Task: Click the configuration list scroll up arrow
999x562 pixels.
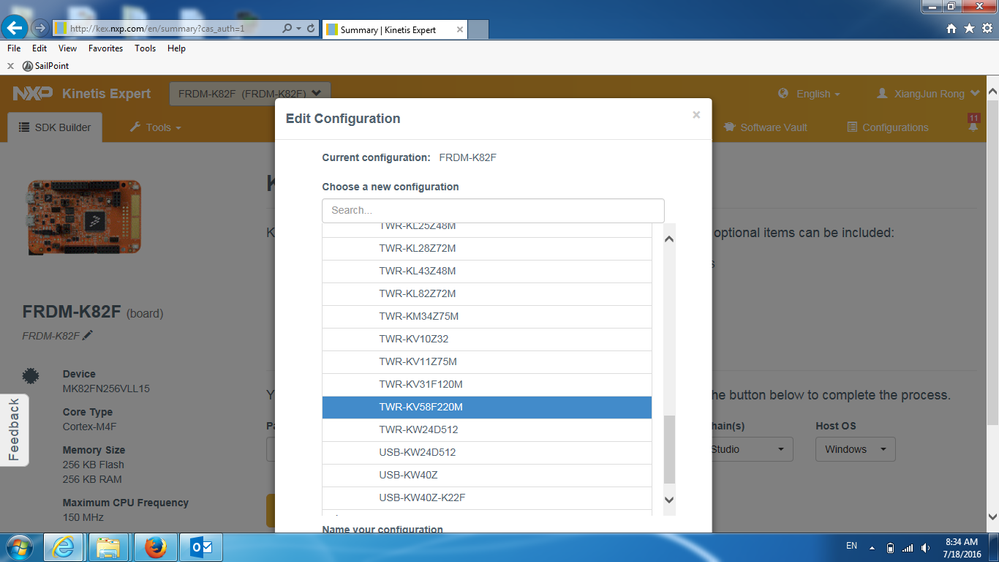Action: 669,239
